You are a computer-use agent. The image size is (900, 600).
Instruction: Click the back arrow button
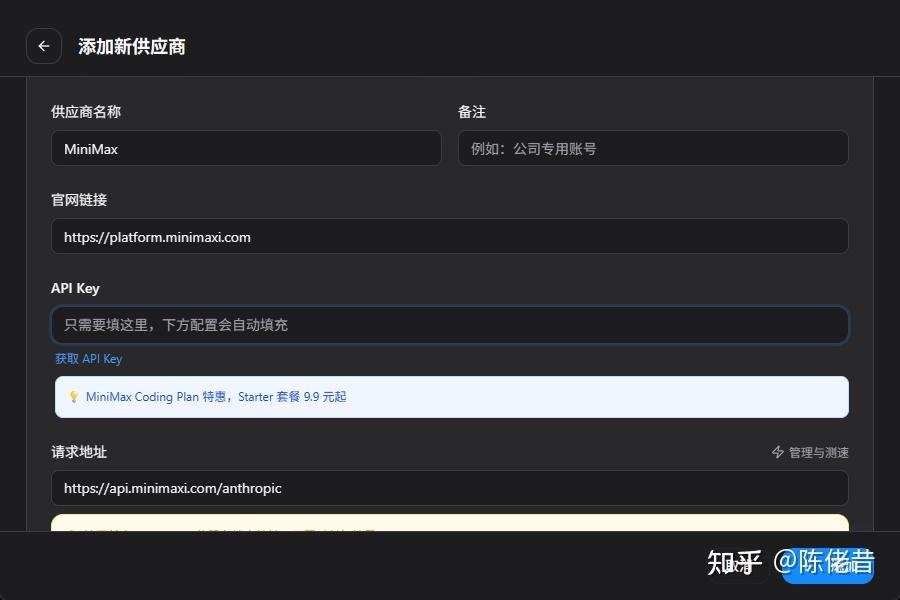click(x=44, y=46)
